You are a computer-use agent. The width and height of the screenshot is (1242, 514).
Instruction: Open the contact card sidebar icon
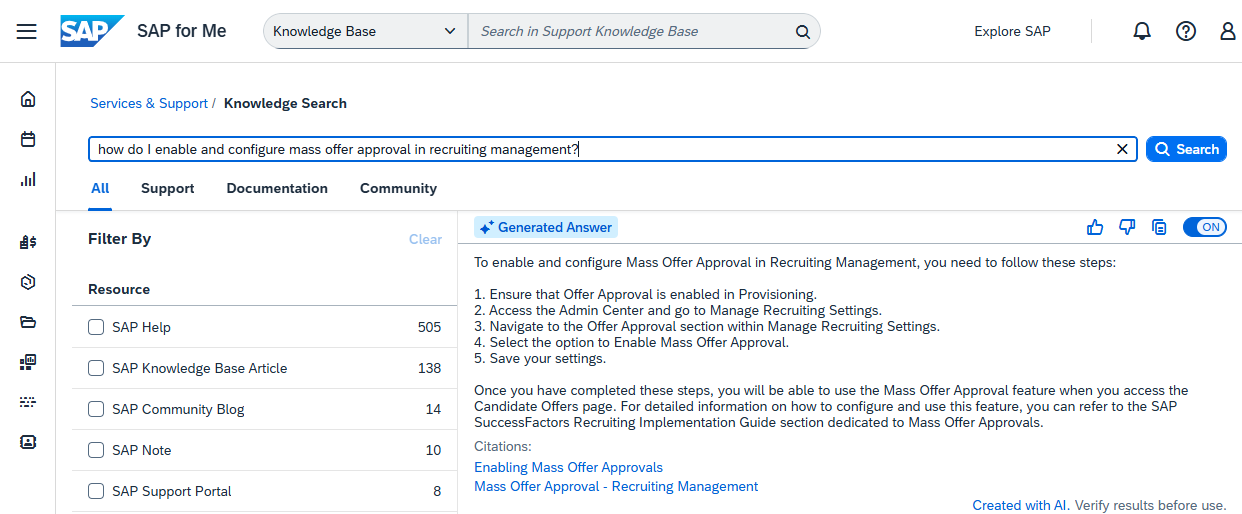pyautogui.click(x=28, y=441)
